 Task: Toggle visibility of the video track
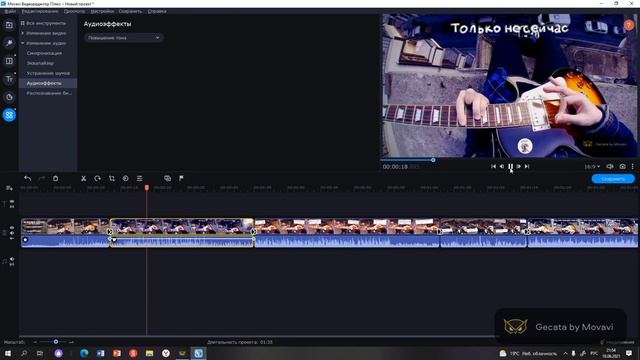tap(12, 228)
